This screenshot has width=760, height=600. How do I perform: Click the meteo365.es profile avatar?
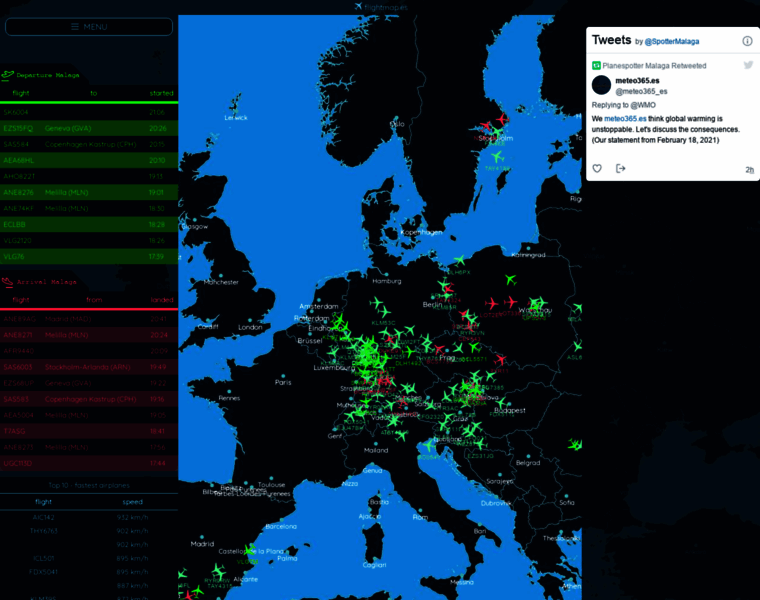pos(602,85)
